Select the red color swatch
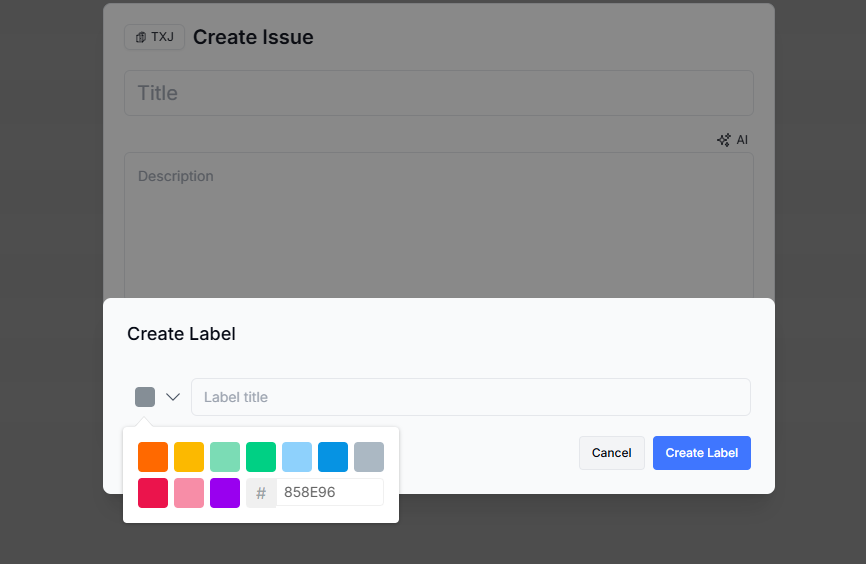Viewport: 866px width, 564px height. pos(153,493)
